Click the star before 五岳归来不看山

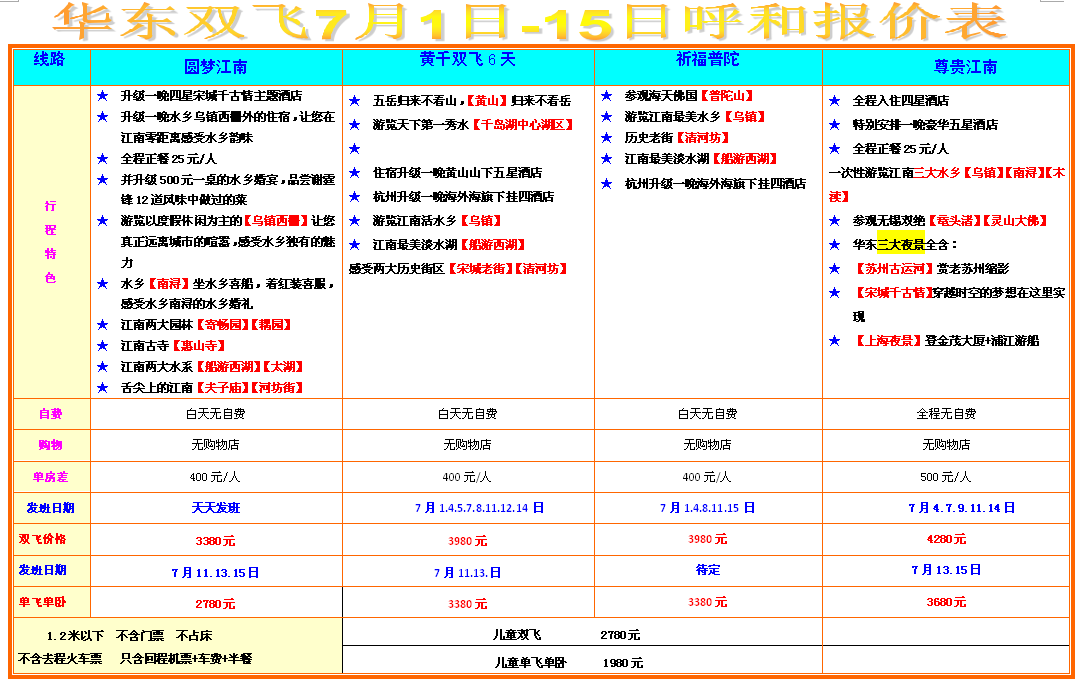coord(355,101)
